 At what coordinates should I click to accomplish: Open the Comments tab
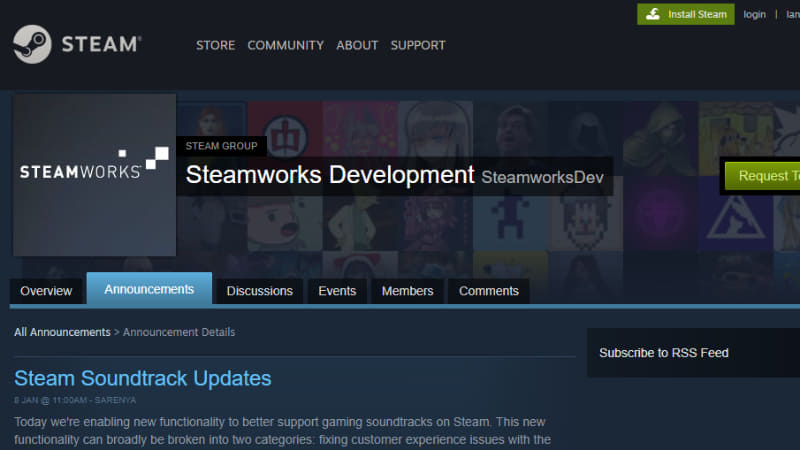point(489,291)
